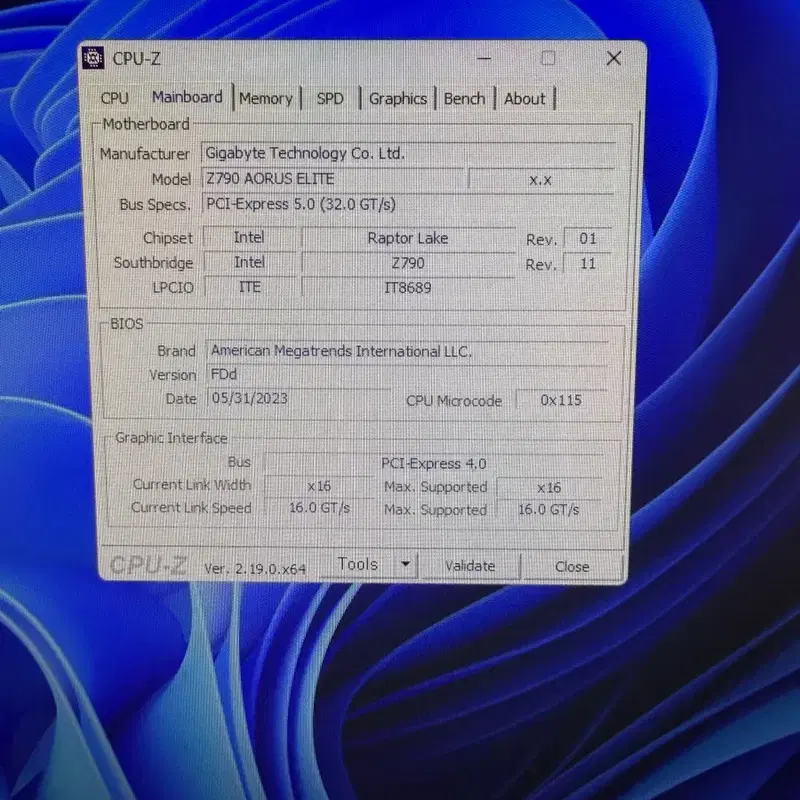Image resolution: width=800 pixels, height=800 pixels.
Task: Switch to the SPD tab
Action: (330, 98)
